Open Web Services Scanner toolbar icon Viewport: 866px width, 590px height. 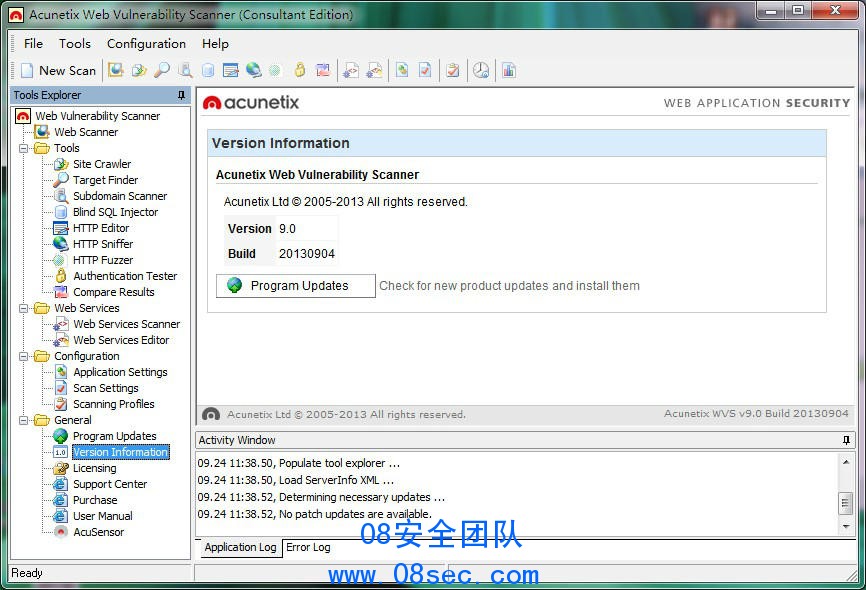point(351,70)
